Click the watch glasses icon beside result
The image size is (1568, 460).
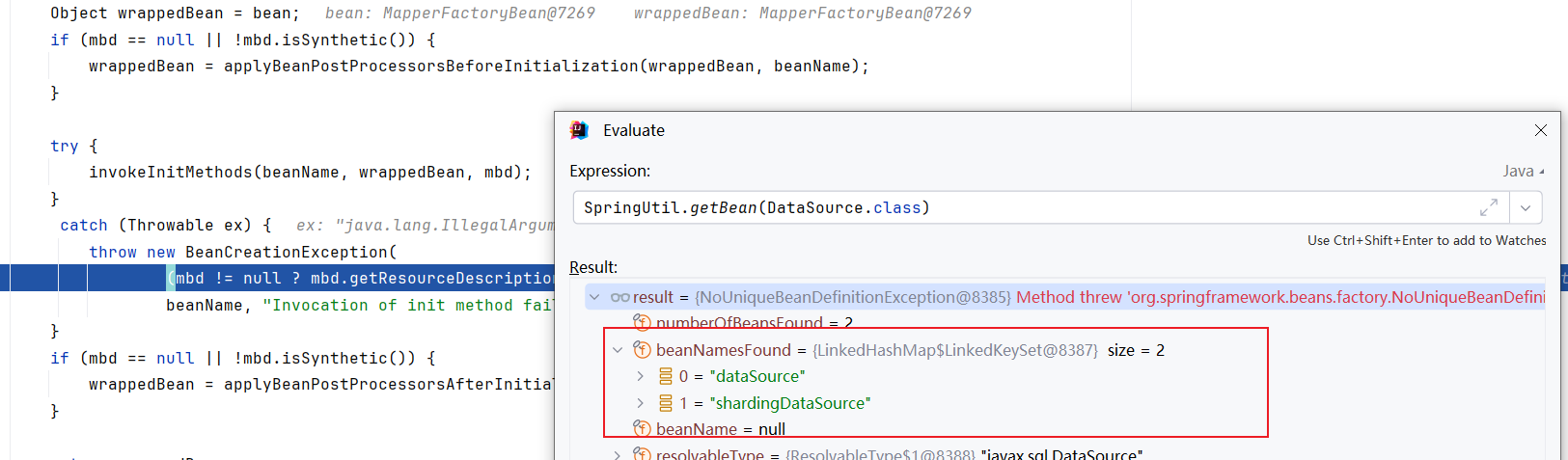pos(619,297)
